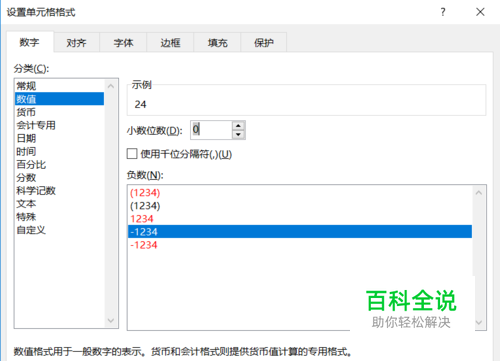
Task: Switch to the 数字 tab
Action: click(30, 42)
